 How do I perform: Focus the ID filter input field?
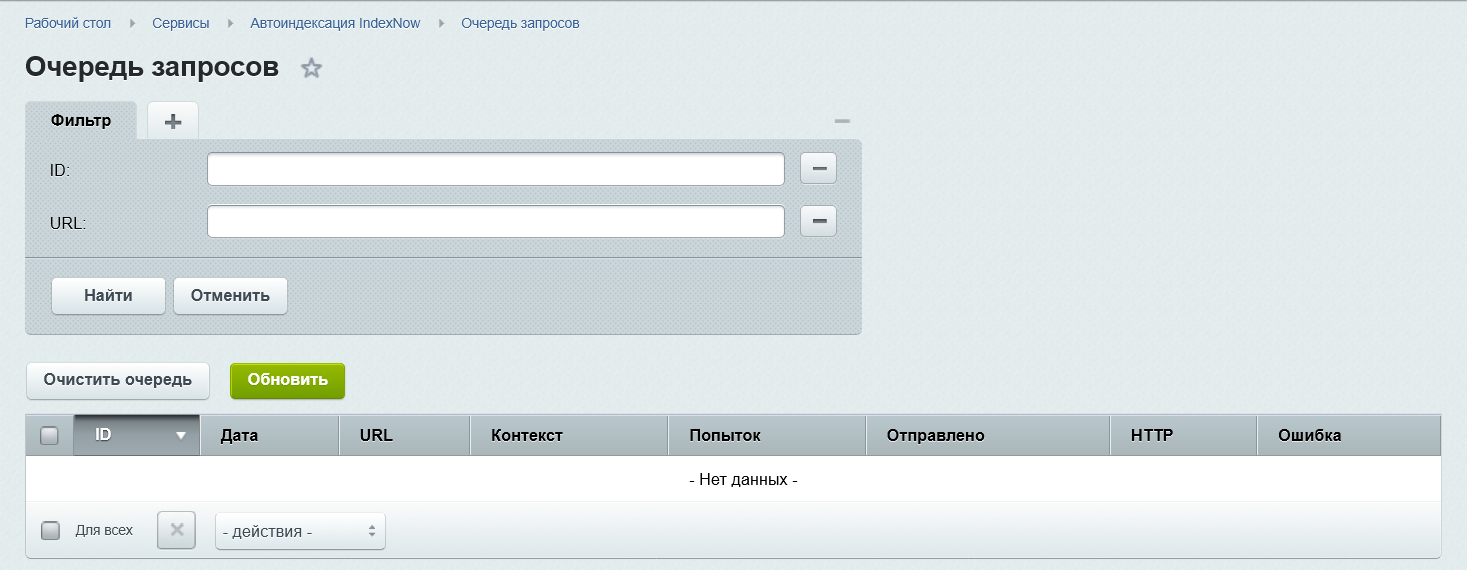coord(495,169)
